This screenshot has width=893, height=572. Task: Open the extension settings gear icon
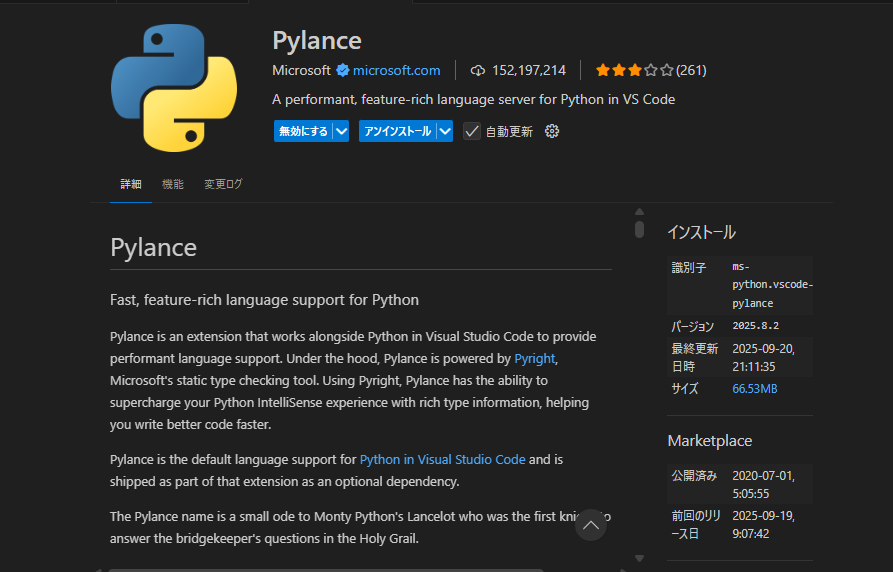pos(552,131)
